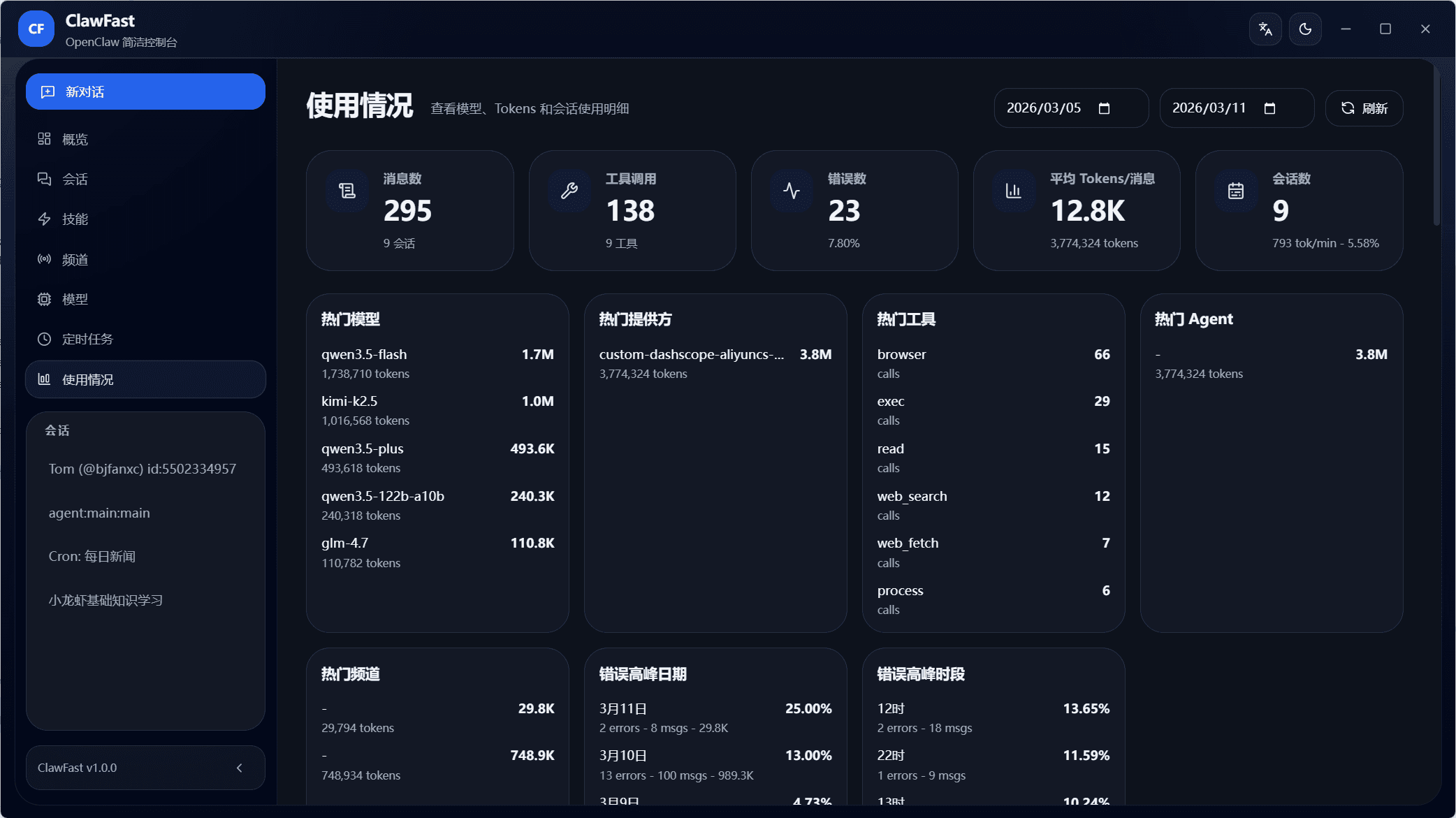
Task: Open the 频道 broadcast icon
Action: coord(44,259)
